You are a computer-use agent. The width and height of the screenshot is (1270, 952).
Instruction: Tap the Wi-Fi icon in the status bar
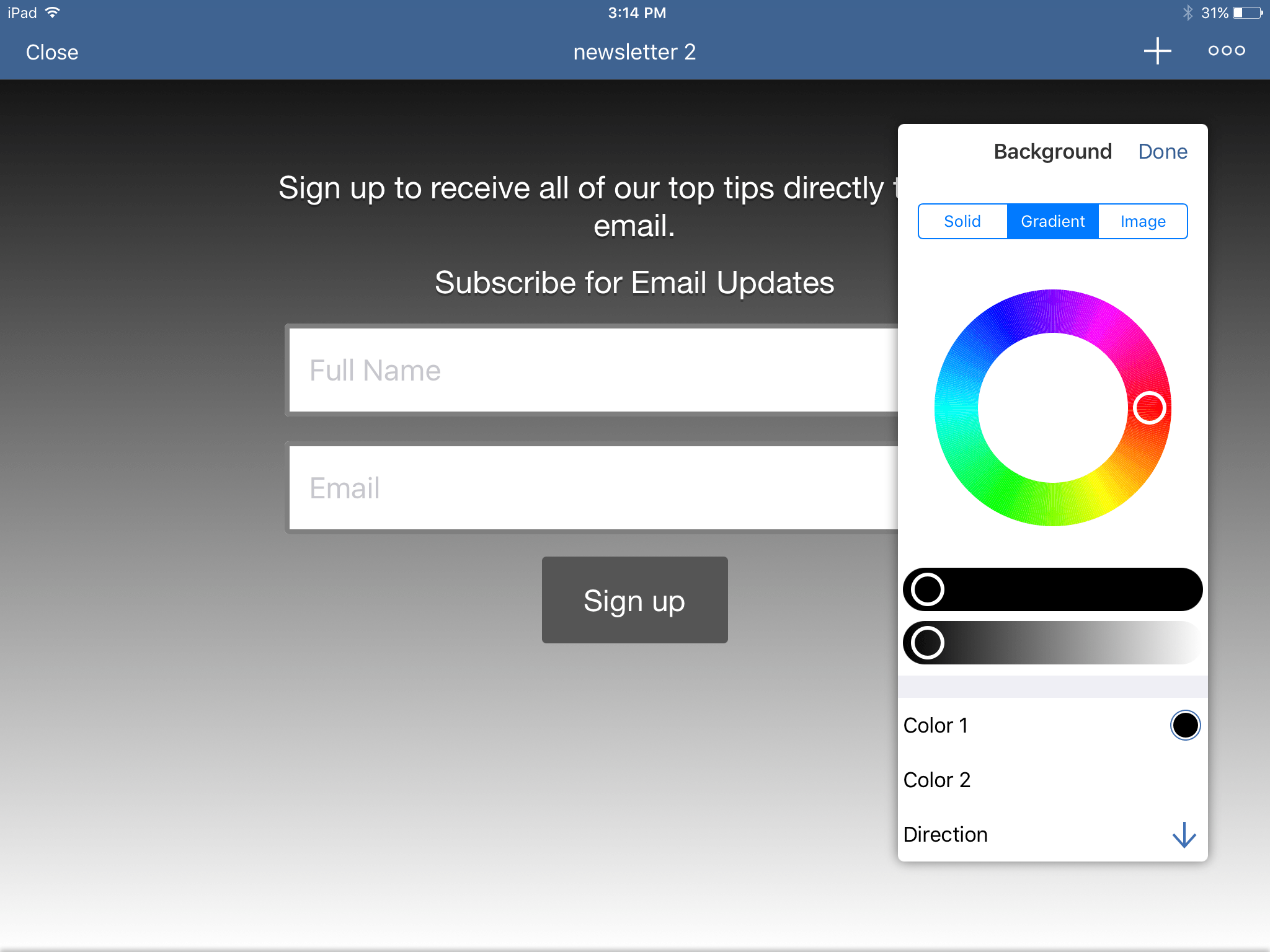pos(53,12)
